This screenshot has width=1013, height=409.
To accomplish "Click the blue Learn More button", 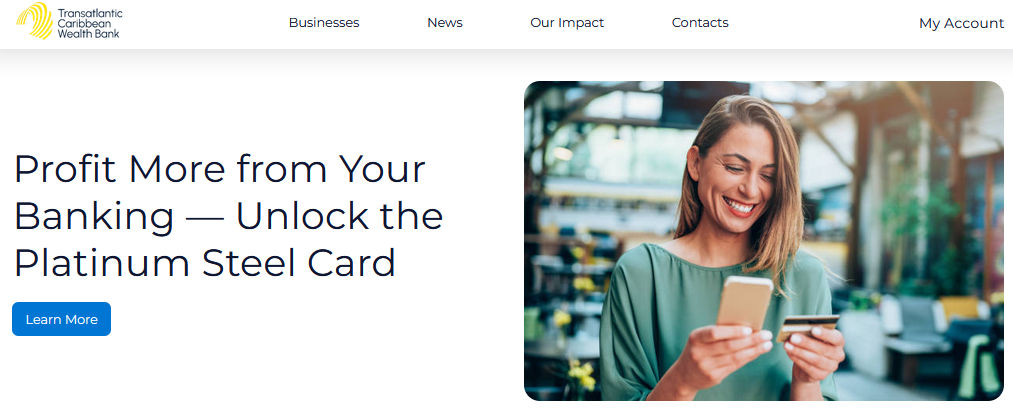I will pyautogui.click(x=61, y=319).
